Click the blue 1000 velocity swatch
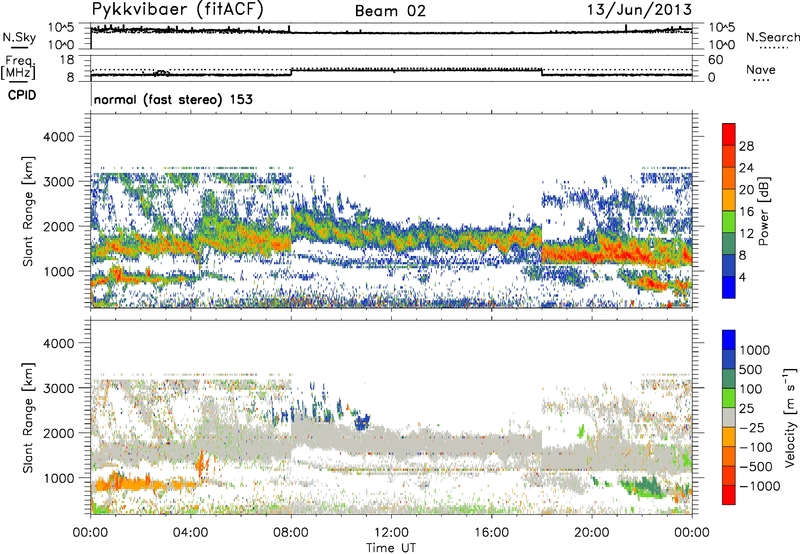 [x=729, y=340]
